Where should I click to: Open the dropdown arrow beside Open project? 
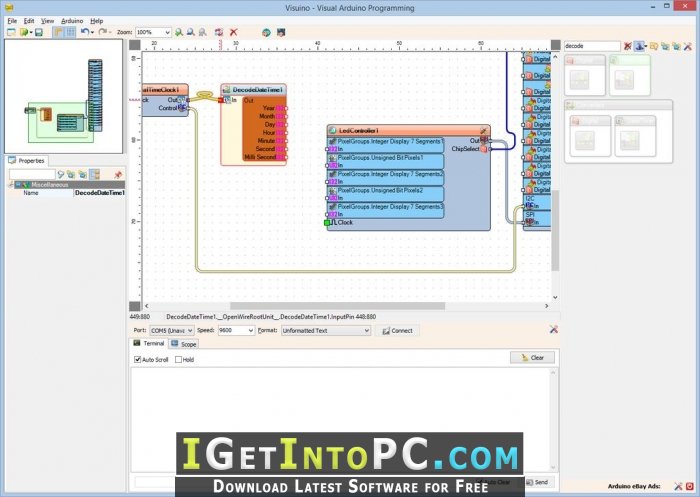(x=31, y=32)
